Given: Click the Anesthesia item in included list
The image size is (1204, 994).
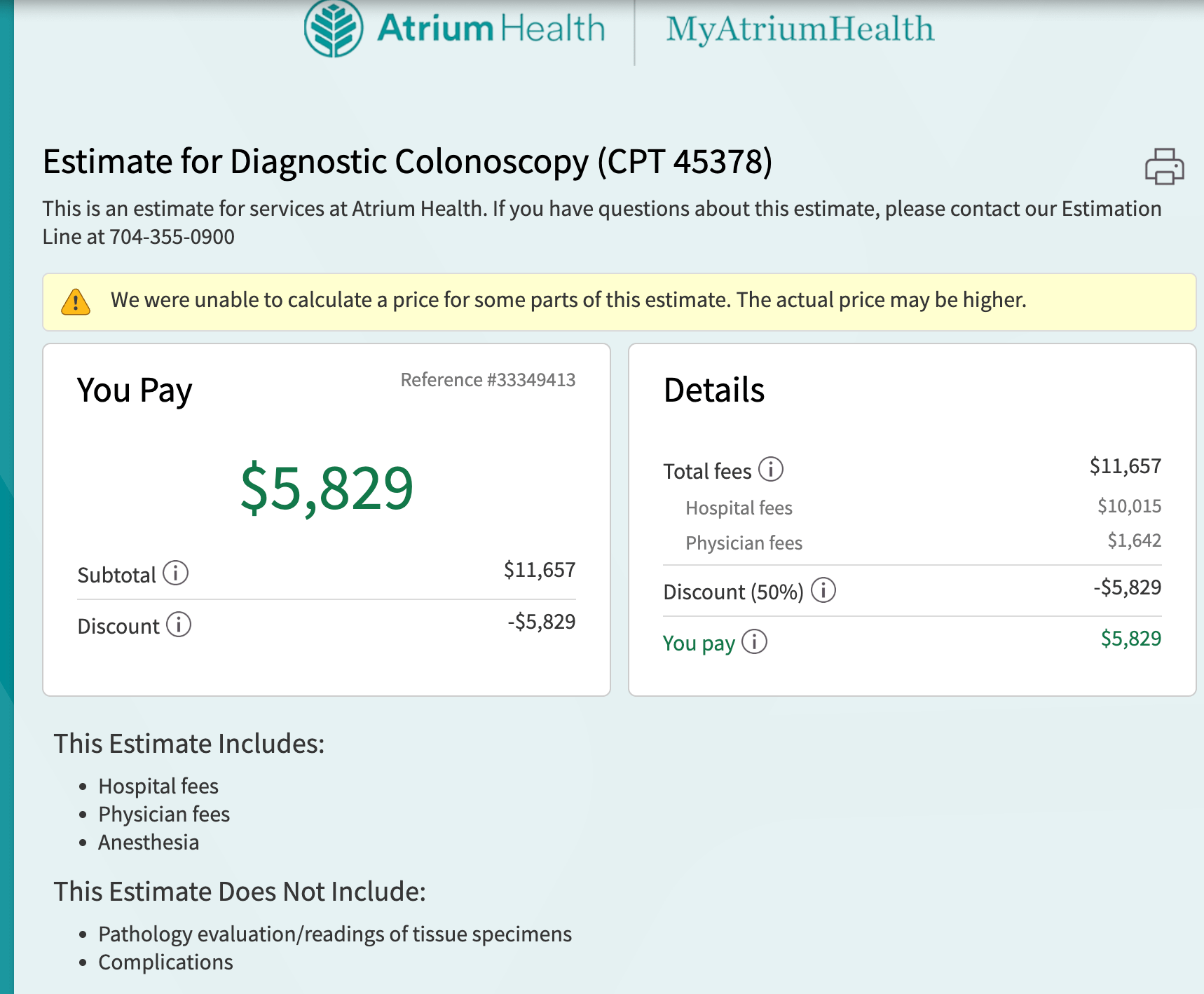Looking at the screenshot, I should click(x=149, y=843).
